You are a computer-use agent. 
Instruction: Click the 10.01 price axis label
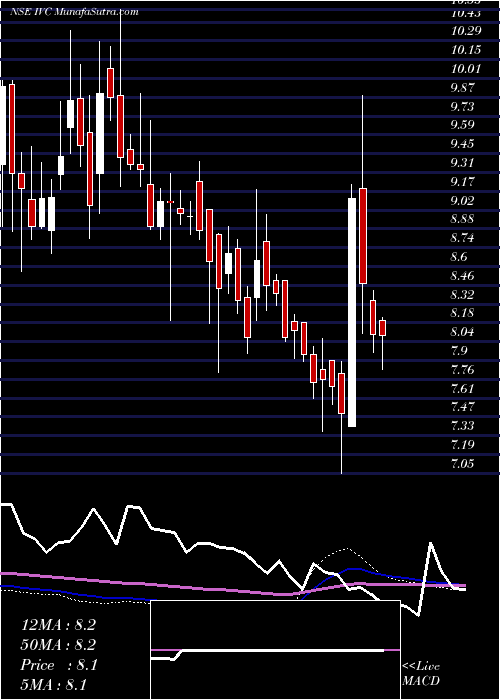click(466, 69)
